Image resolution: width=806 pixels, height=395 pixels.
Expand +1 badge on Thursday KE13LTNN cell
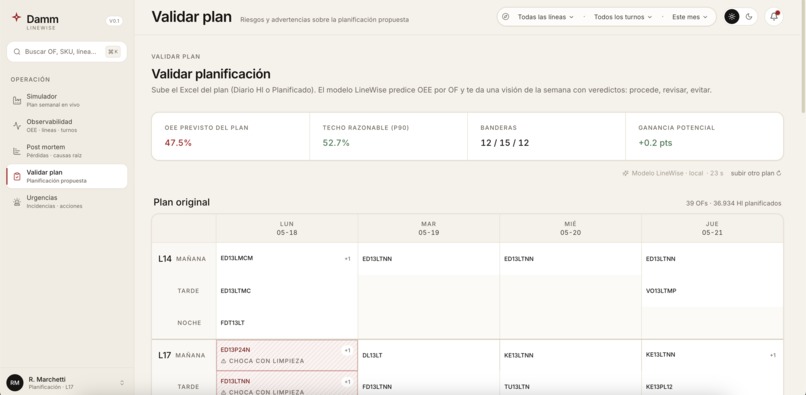[x=773, y=355]
